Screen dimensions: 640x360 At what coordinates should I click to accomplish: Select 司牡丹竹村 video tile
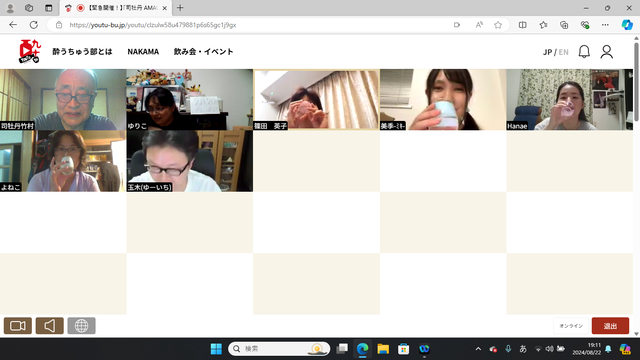63,100
